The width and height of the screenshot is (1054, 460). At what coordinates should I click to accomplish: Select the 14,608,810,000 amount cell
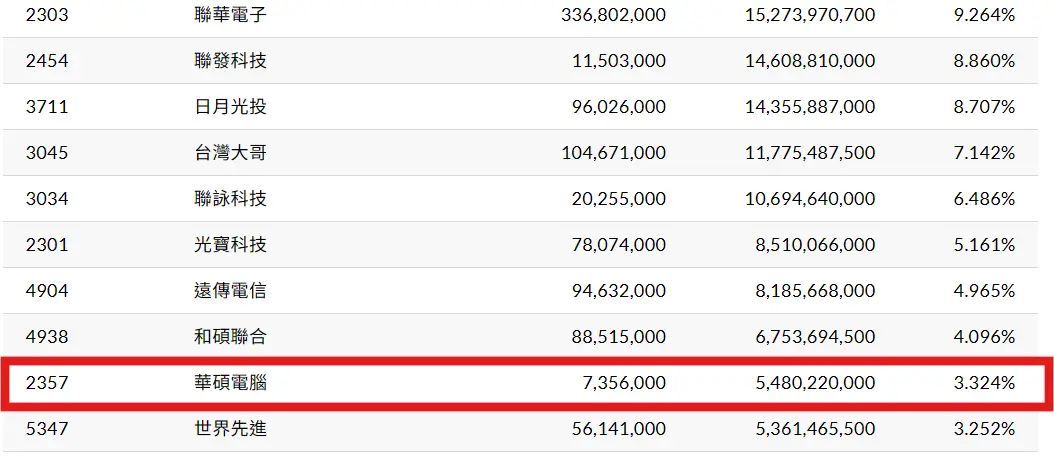coord(810,61)
